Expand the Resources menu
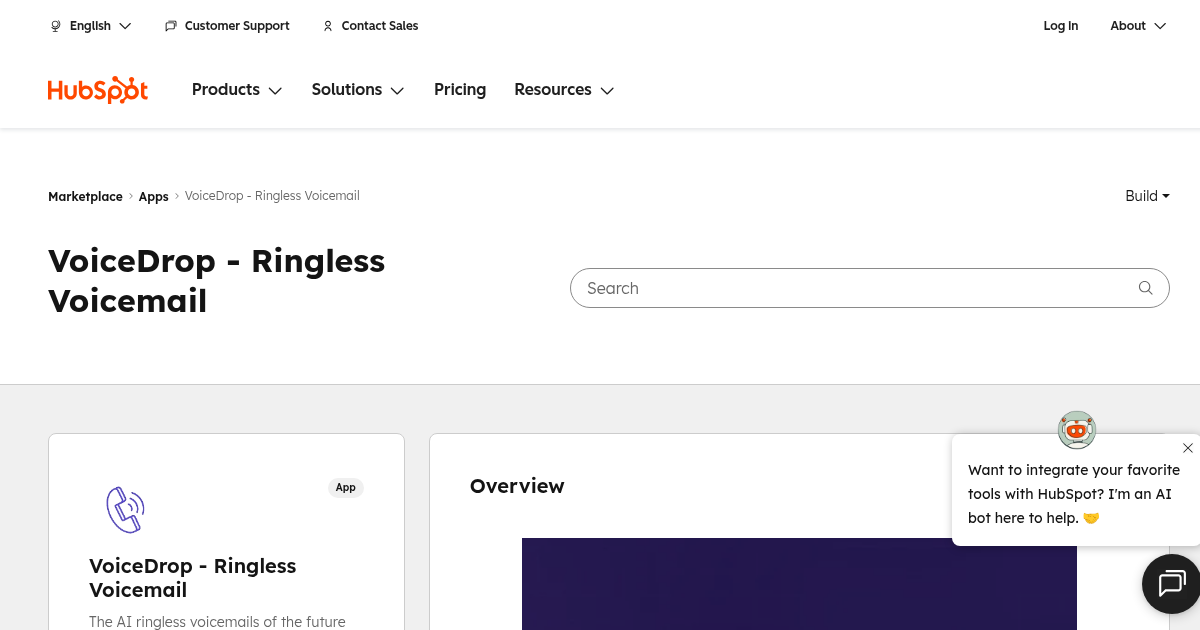Viewport: 1200px width, 630px height. pos(564,90)
